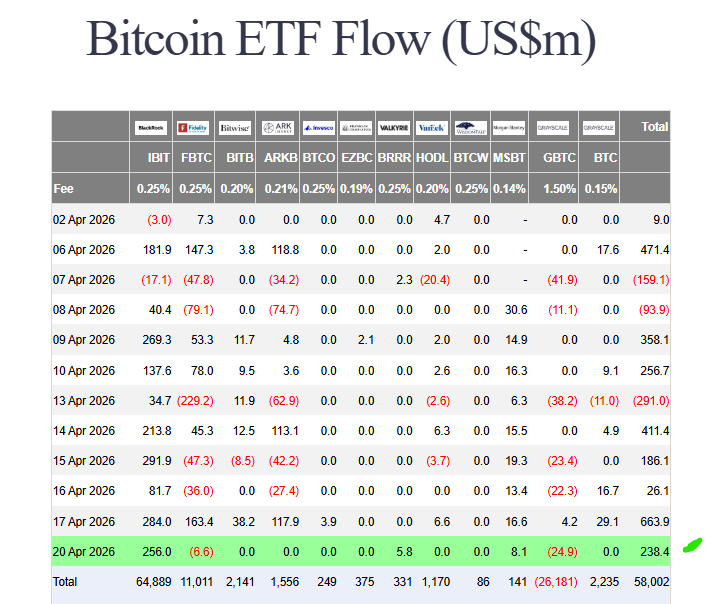This screenshot has width=709, height=604.
Task: Click the Fee row label
Action: [x=64, y=188]
